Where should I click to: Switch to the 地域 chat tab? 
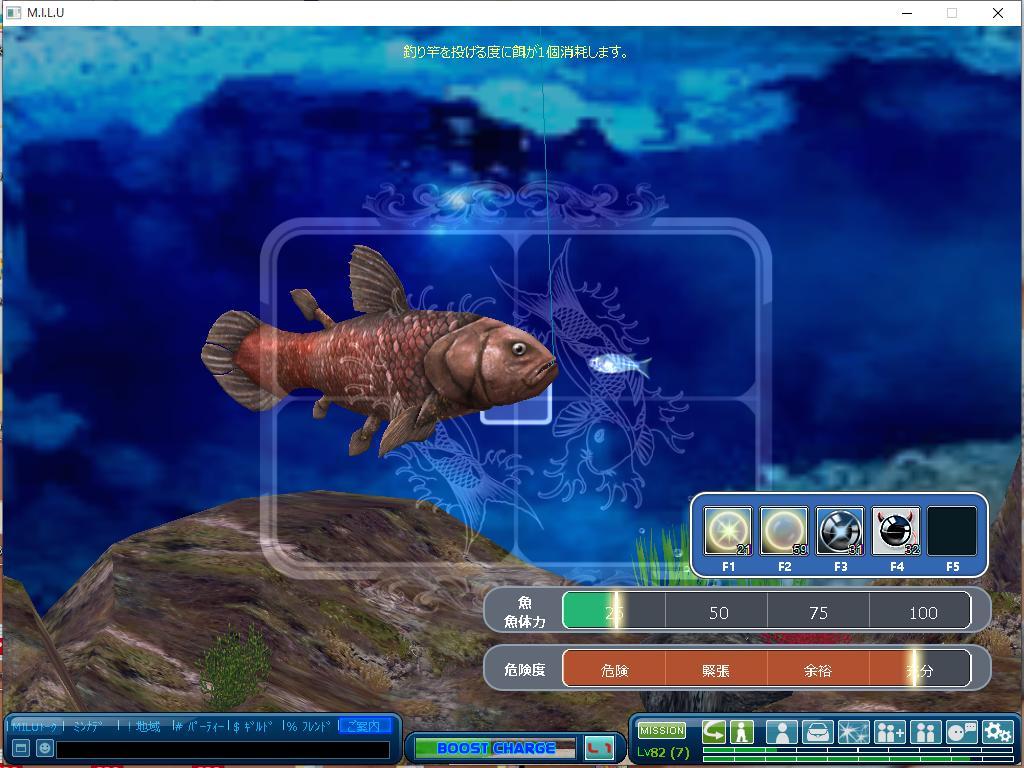pos(148,726)
